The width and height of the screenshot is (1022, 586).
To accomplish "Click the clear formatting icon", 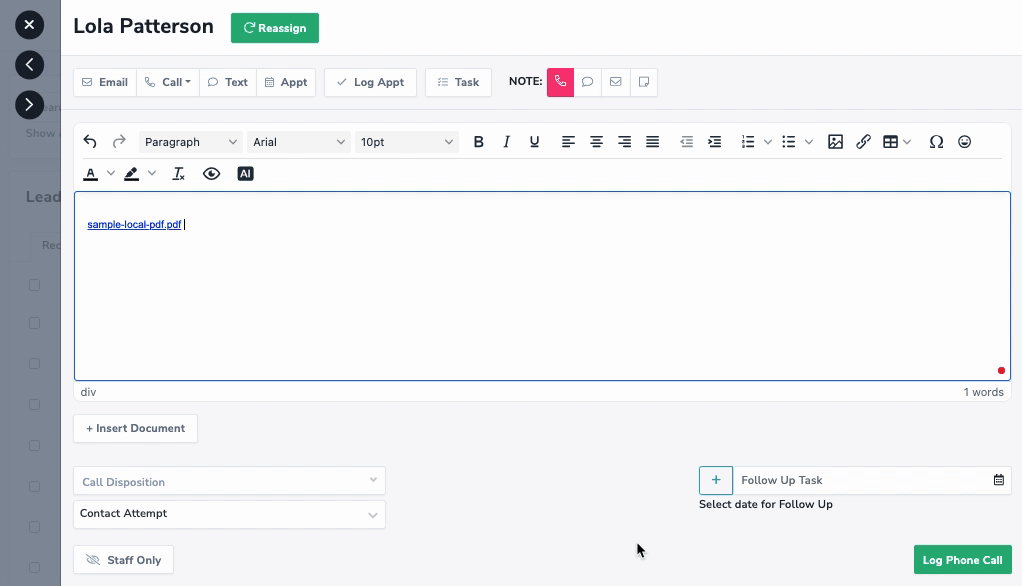I will pos(179,174).
